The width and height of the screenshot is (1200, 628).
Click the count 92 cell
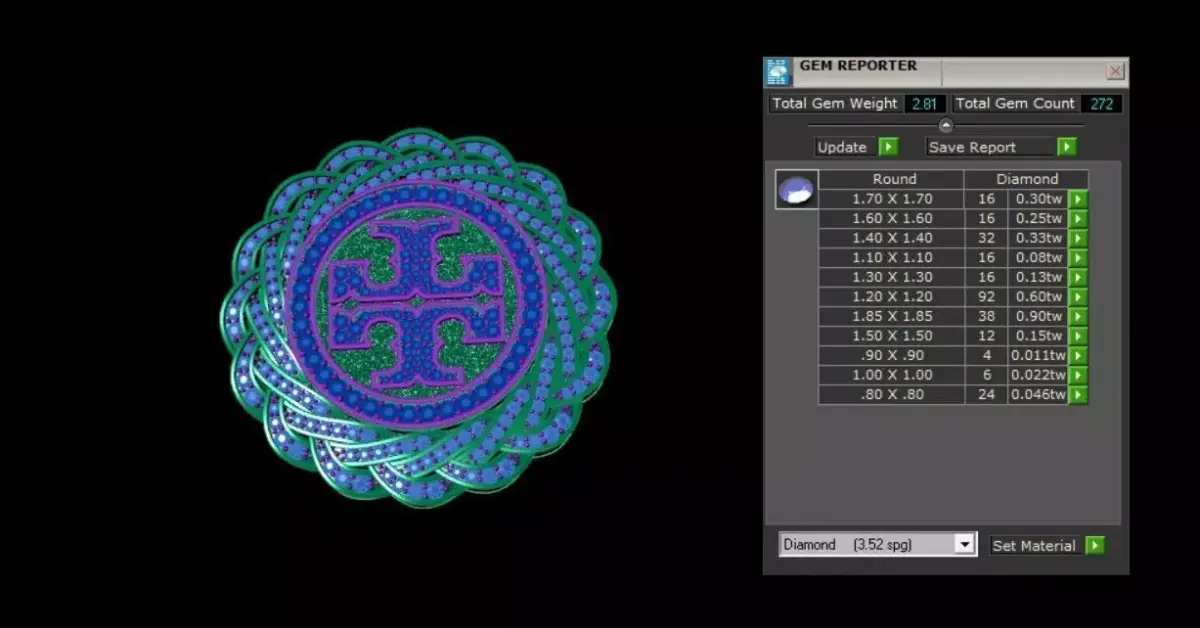point(986,297)
